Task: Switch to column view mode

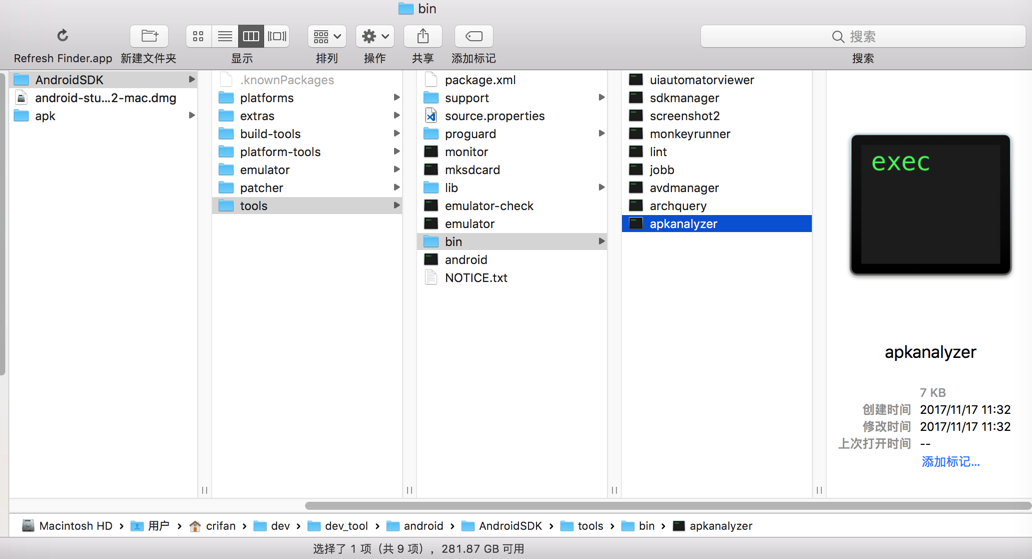Action: point(251,36)
